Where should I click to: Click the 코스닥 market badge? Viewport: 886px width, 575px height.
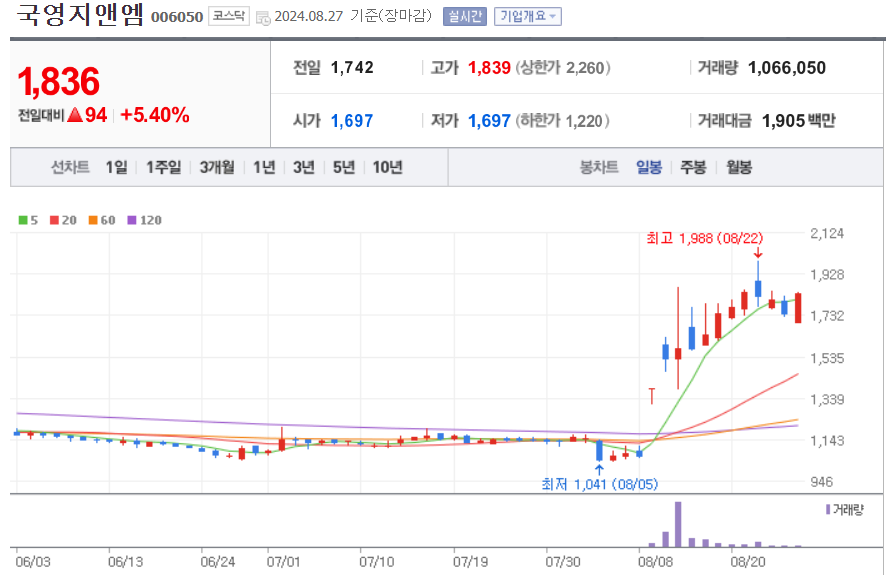click(229, 16)
